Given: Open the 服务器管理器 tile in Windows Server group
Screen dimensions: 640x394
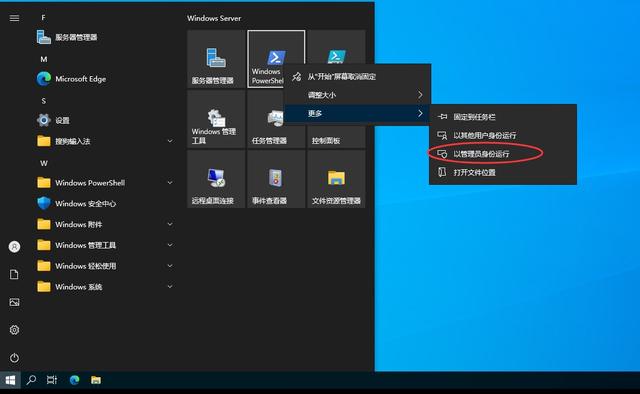Looking at the screenshot, I should (216, 59).
